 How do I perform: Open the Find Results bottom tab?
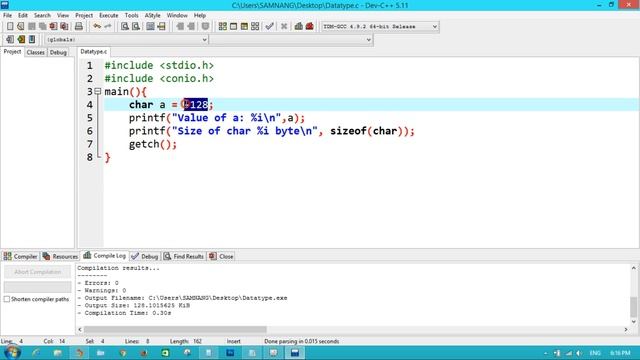184,256
